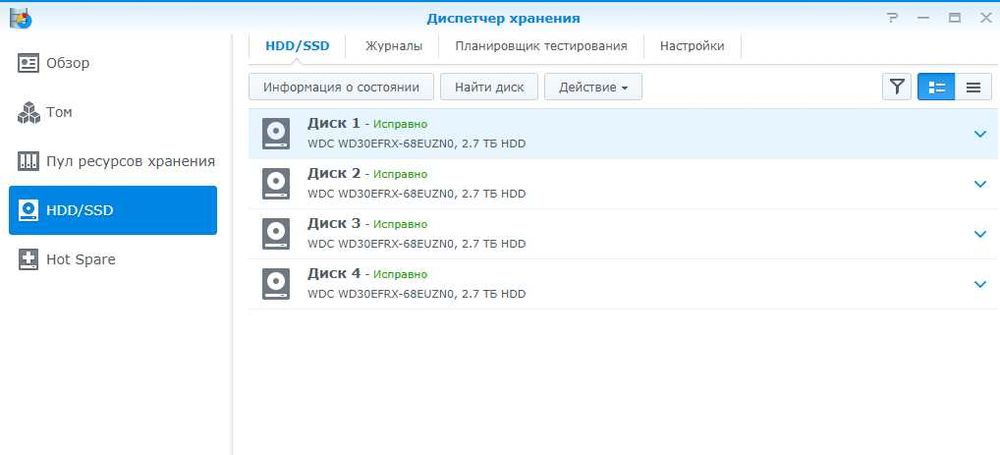Click the Найти диск button

(x=489, y=87)
